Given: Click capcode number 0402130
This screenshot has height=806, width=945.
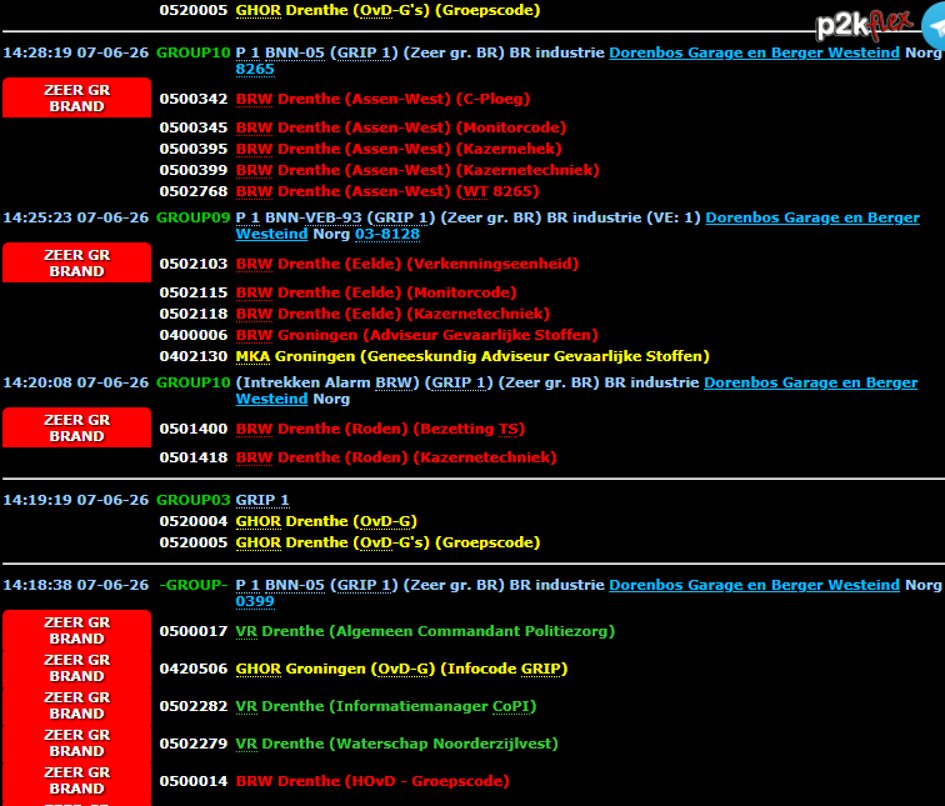Looking at the screenshot, I should tap(193, 356).
